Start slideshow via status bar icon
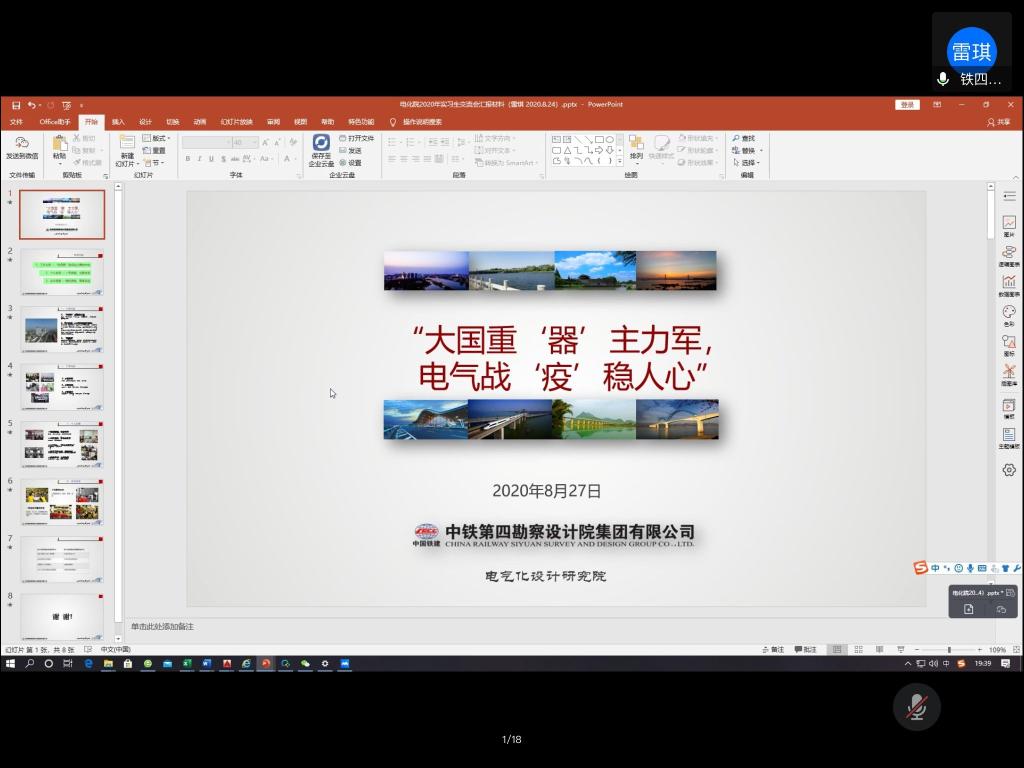The width and height of the screenshot is (1024, 768). pos(900,647)
